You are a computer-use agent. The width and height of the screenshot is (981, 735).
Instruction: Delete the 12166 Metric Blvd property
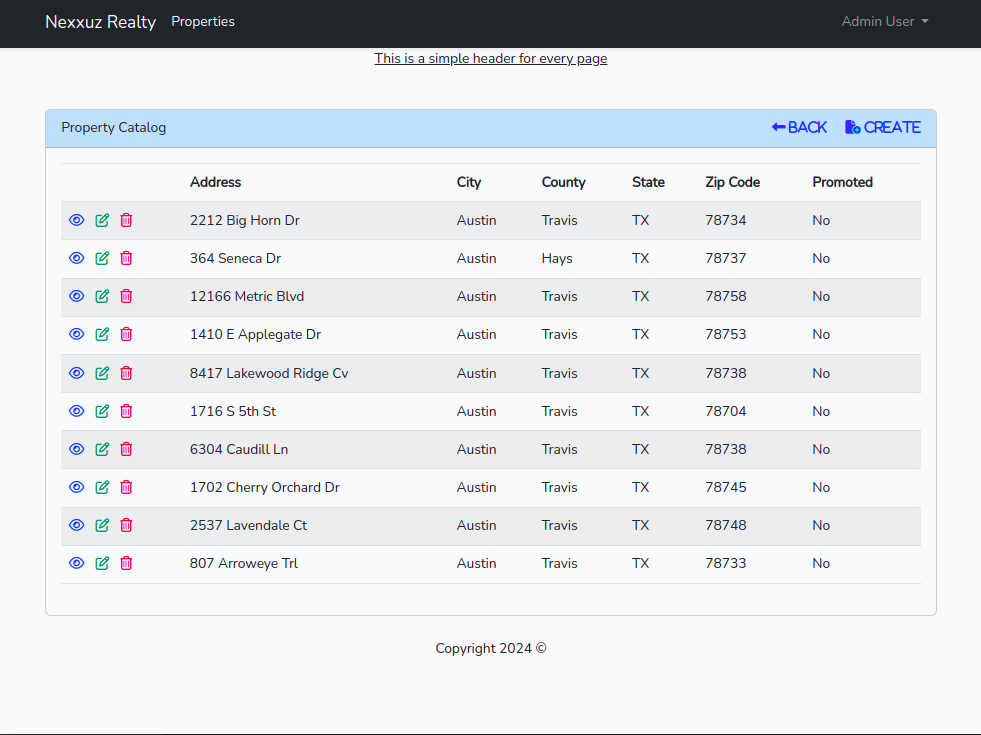(126, 296)
